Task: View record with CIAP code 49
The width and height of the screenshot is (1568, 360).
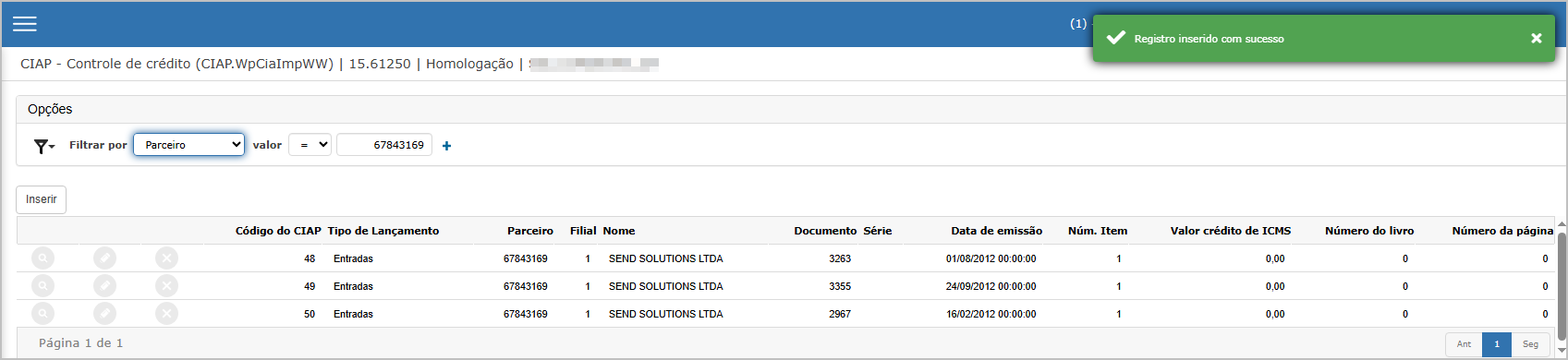Action: 43,286
